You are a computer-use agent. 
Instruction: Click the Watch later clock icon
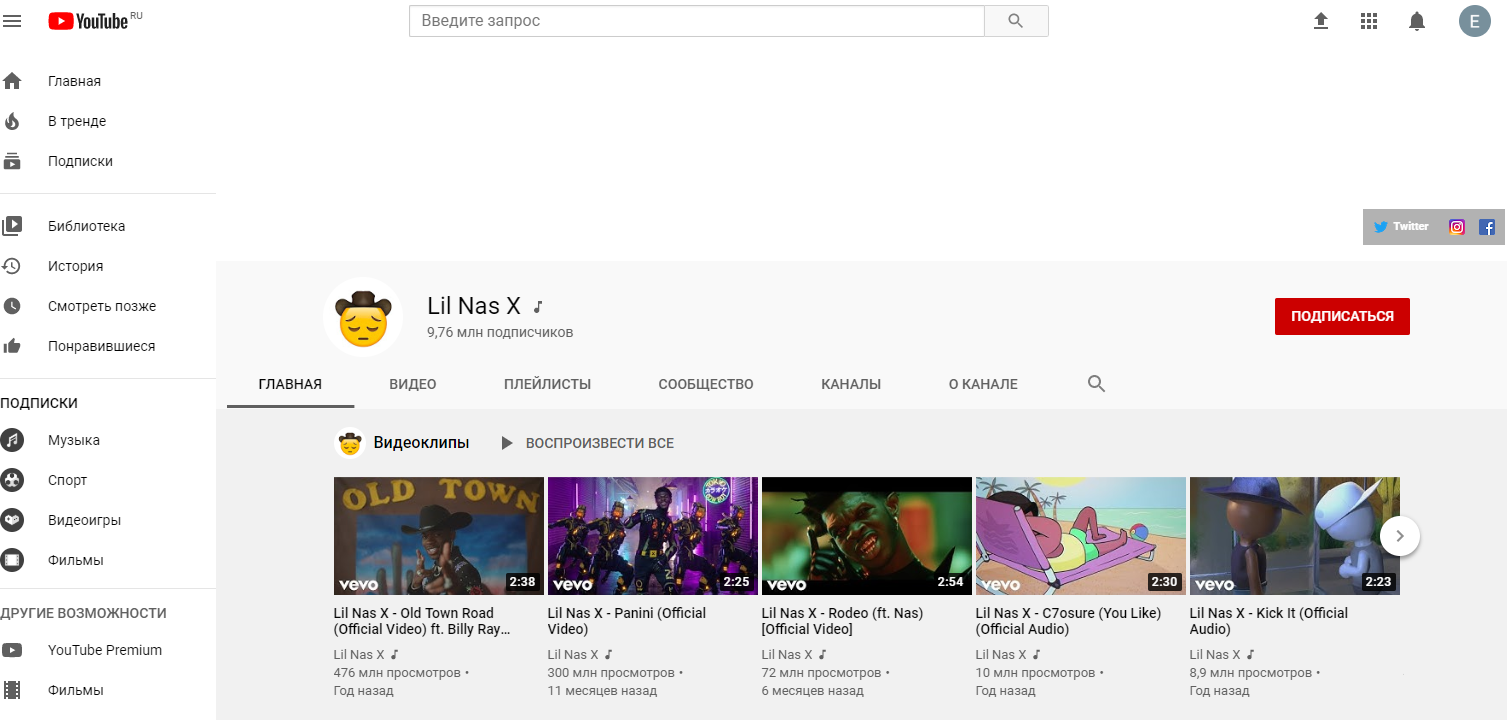[x=12, y=306]
